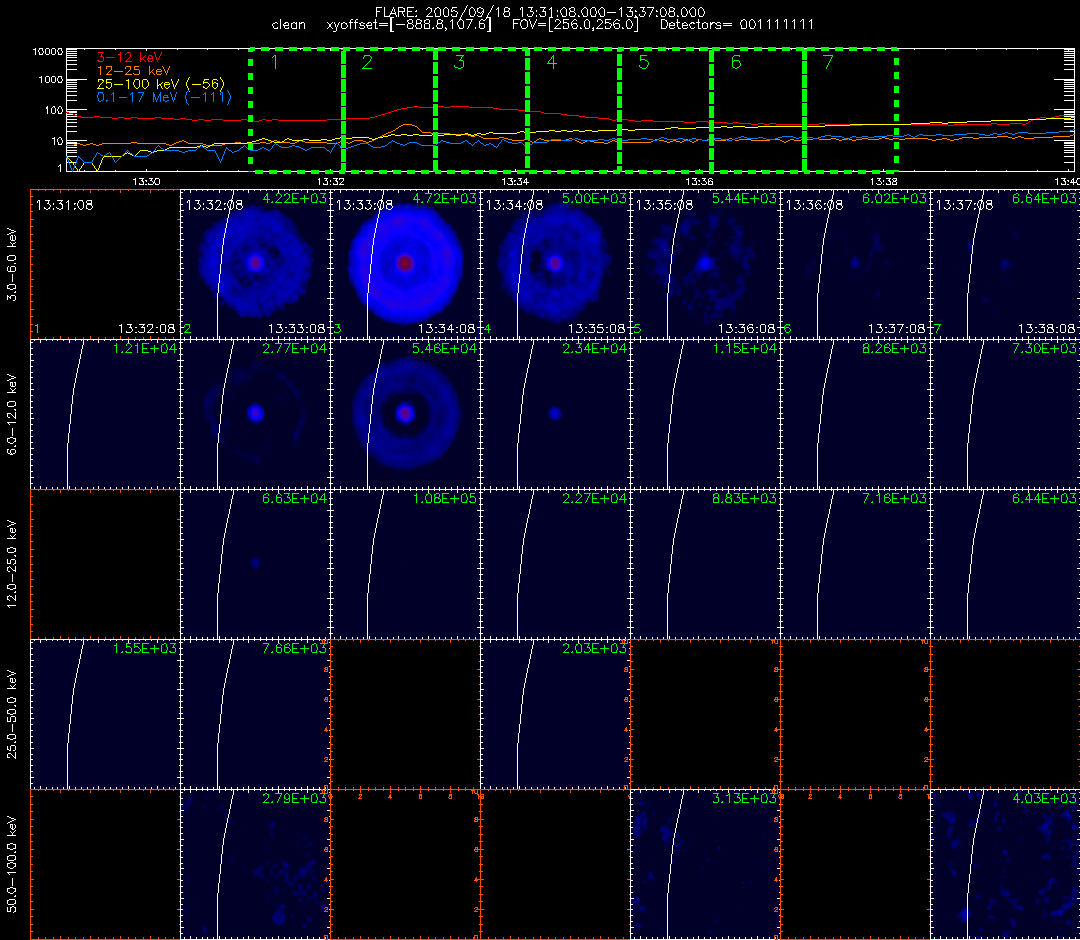Click the orange '12-25 keV' legend entry

[x=134, y=71]
